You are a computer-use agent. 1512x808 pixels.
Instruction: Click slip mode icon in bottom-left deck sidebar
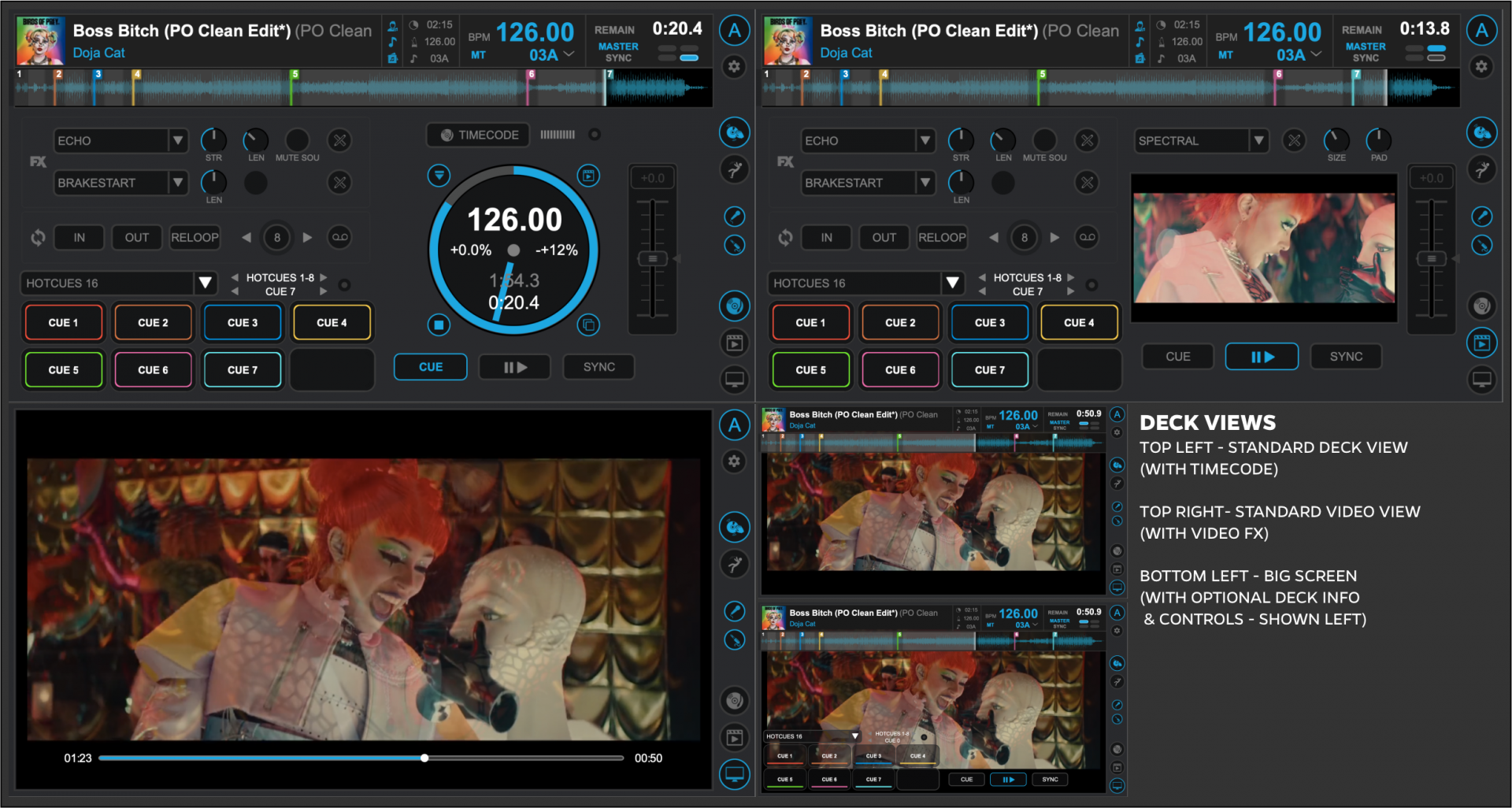point(734,564)
